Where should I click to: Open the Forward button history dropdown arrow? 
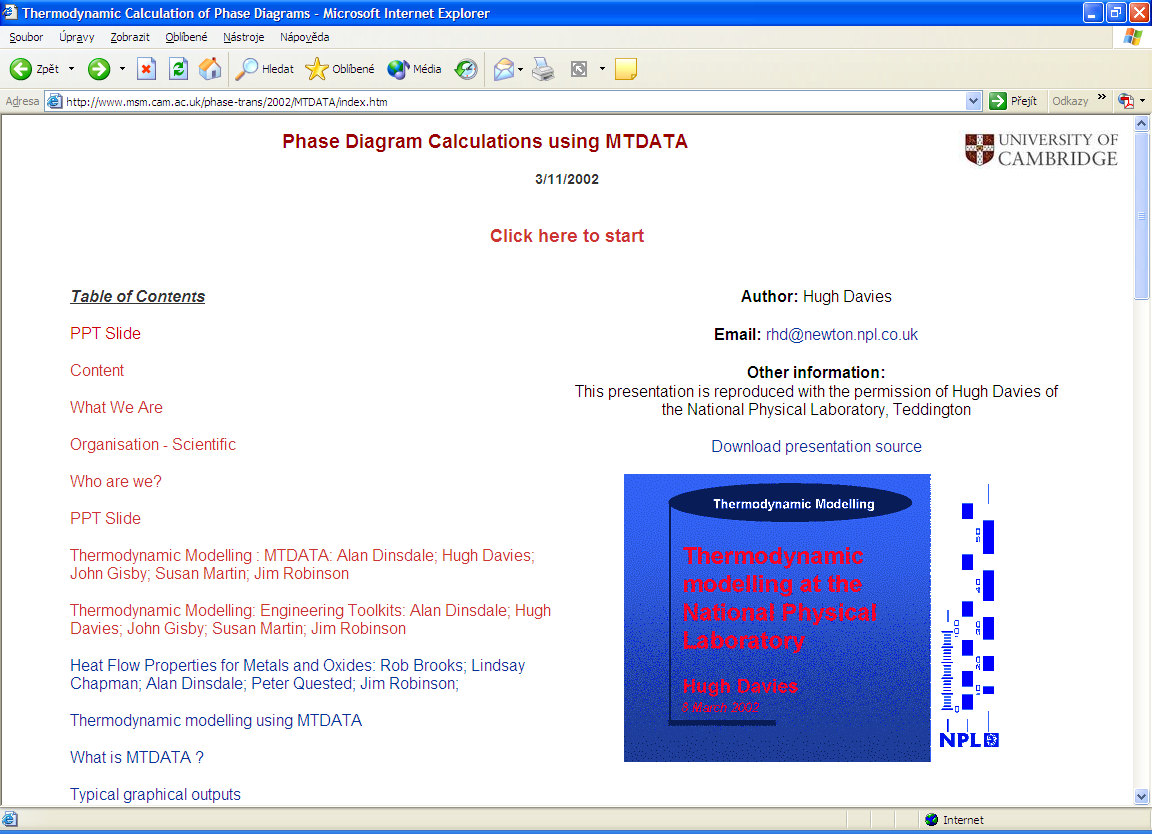[x=122, y=69]
